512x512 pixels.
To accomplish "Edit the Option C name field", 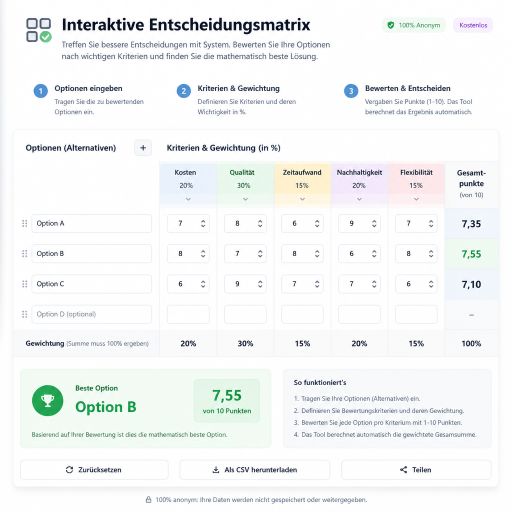I will 91,284.
